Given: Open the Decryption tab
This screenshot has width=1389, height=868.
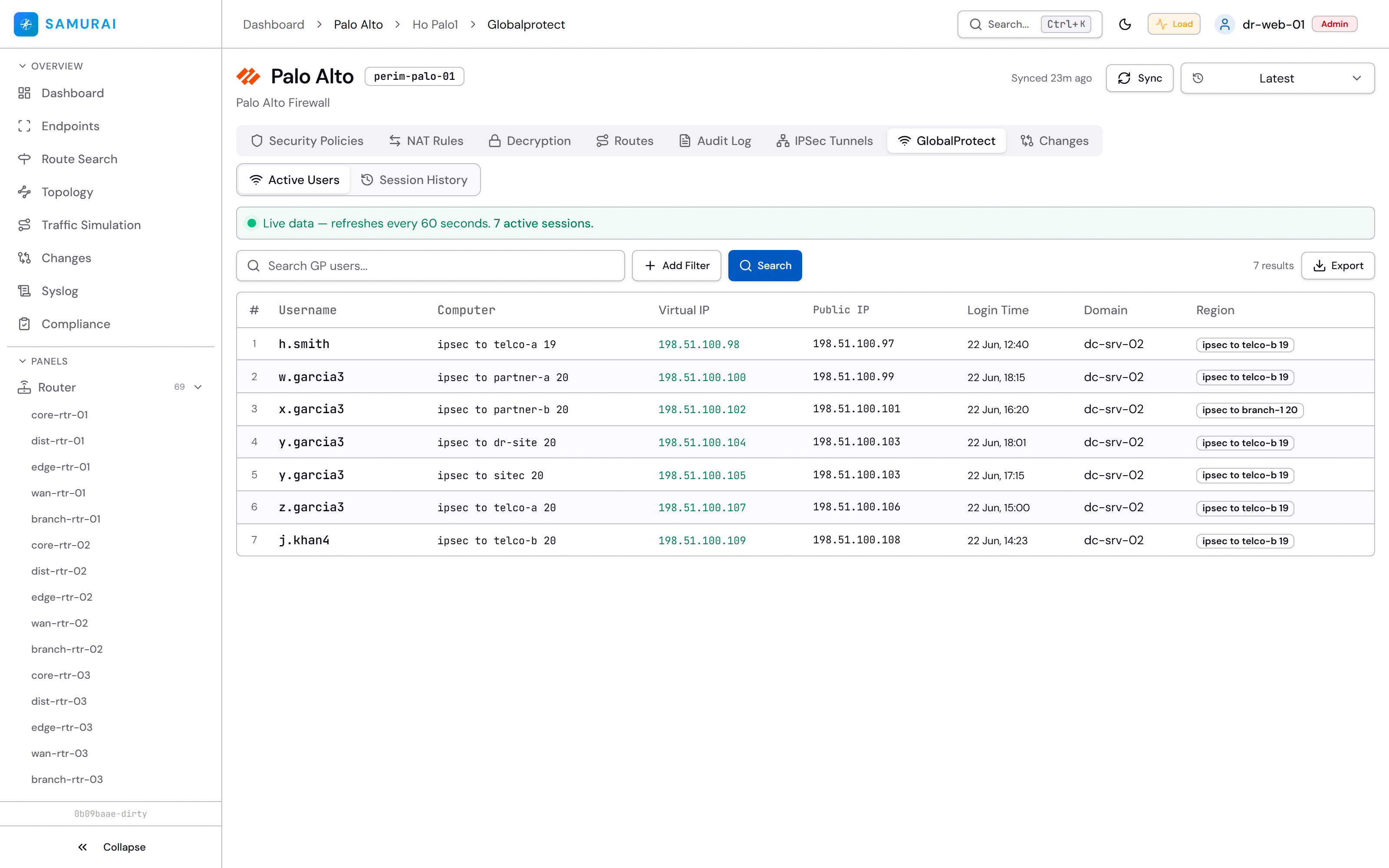Looking at the screenshot, I should pyautogui.click(x=529, y=141).
